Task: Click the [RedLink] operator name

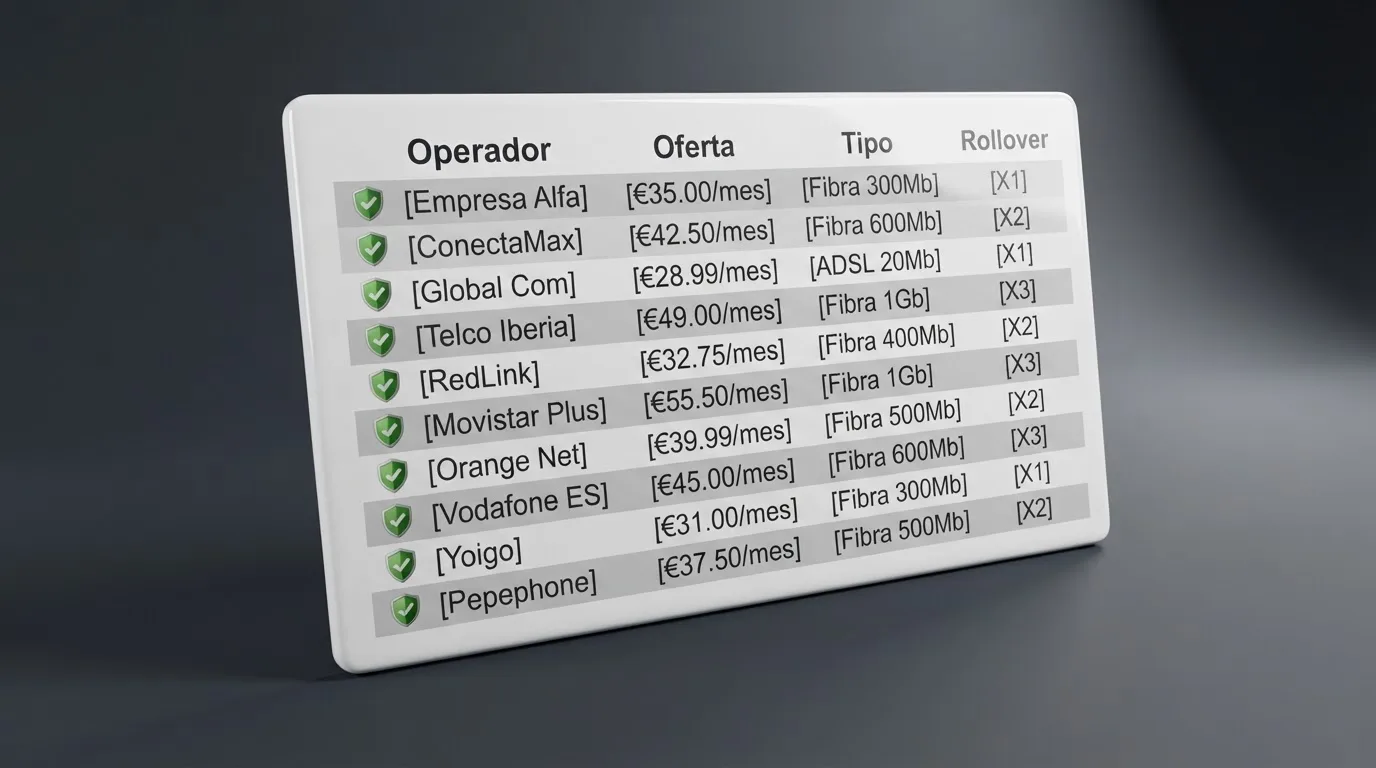Action: pos(479,376)
